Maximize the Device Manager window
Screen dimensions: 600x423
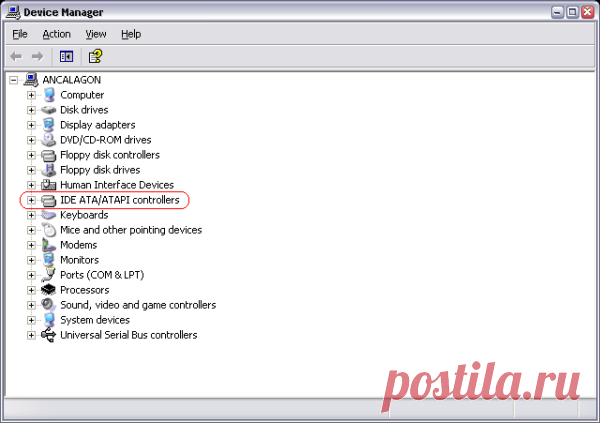coord(572,12)
